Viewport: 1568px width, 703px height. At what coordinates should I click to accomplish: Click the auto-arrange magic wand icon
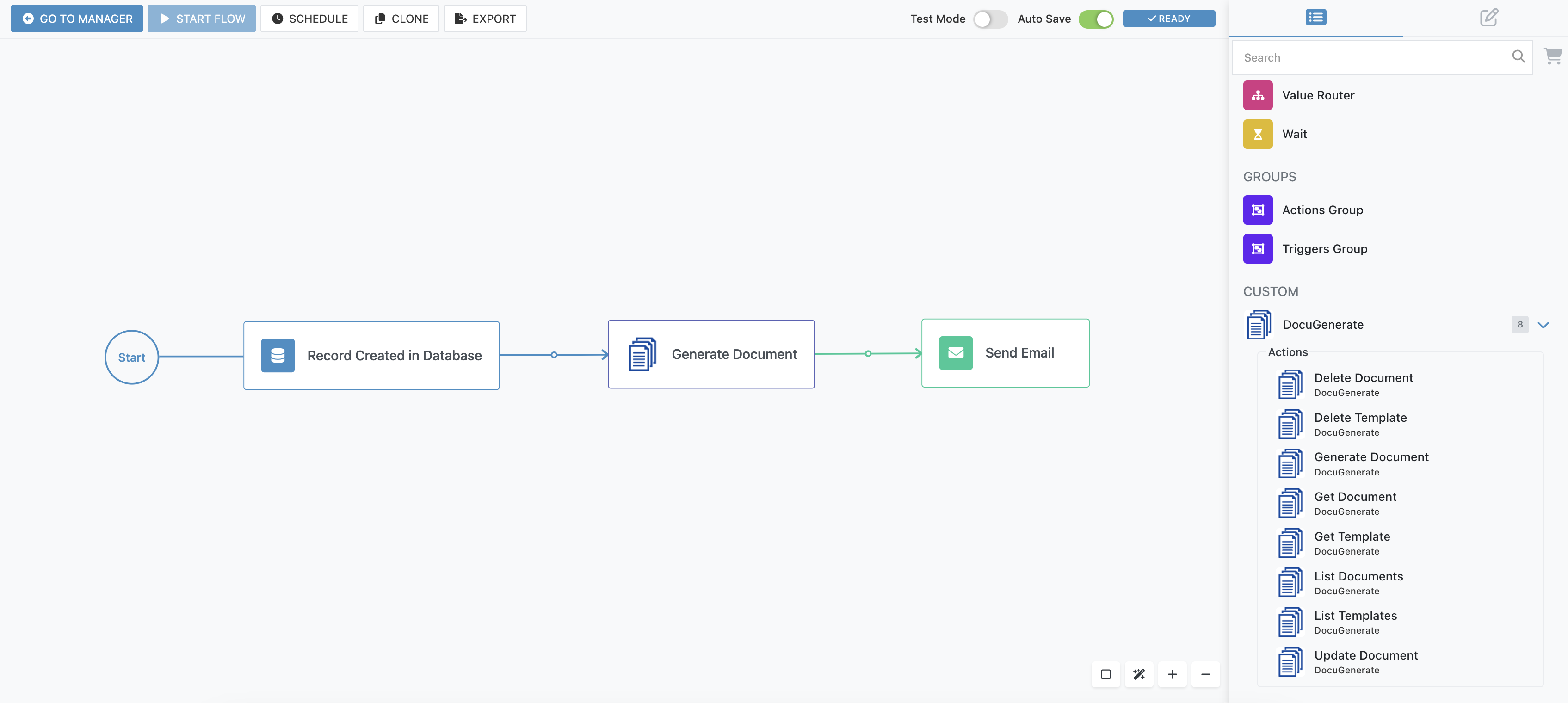coord(1139,674)
